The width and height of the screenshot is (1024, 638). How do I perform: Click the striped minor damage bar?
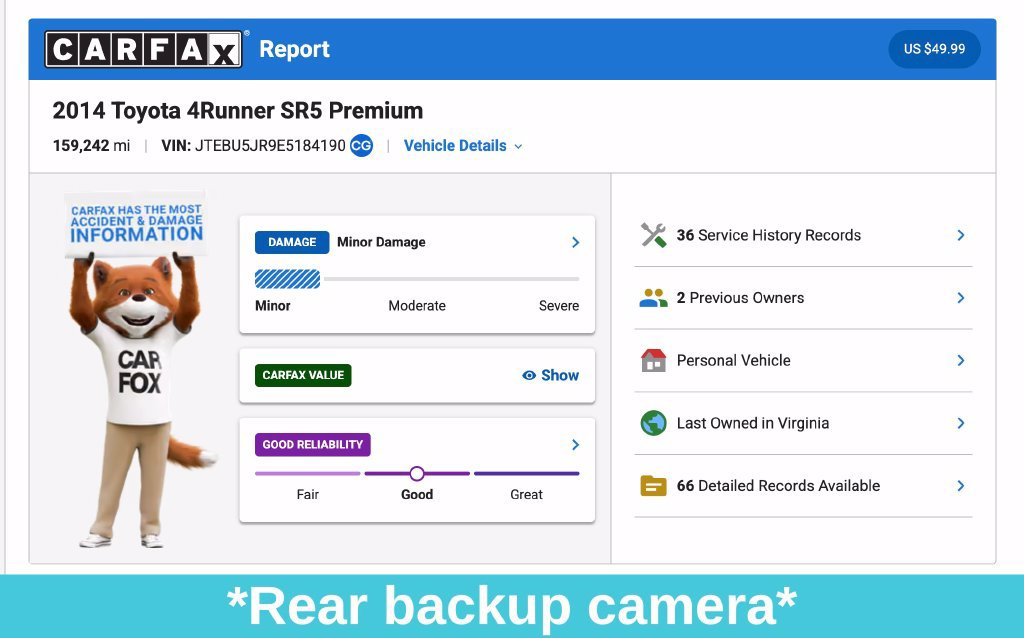coord(287,279)
